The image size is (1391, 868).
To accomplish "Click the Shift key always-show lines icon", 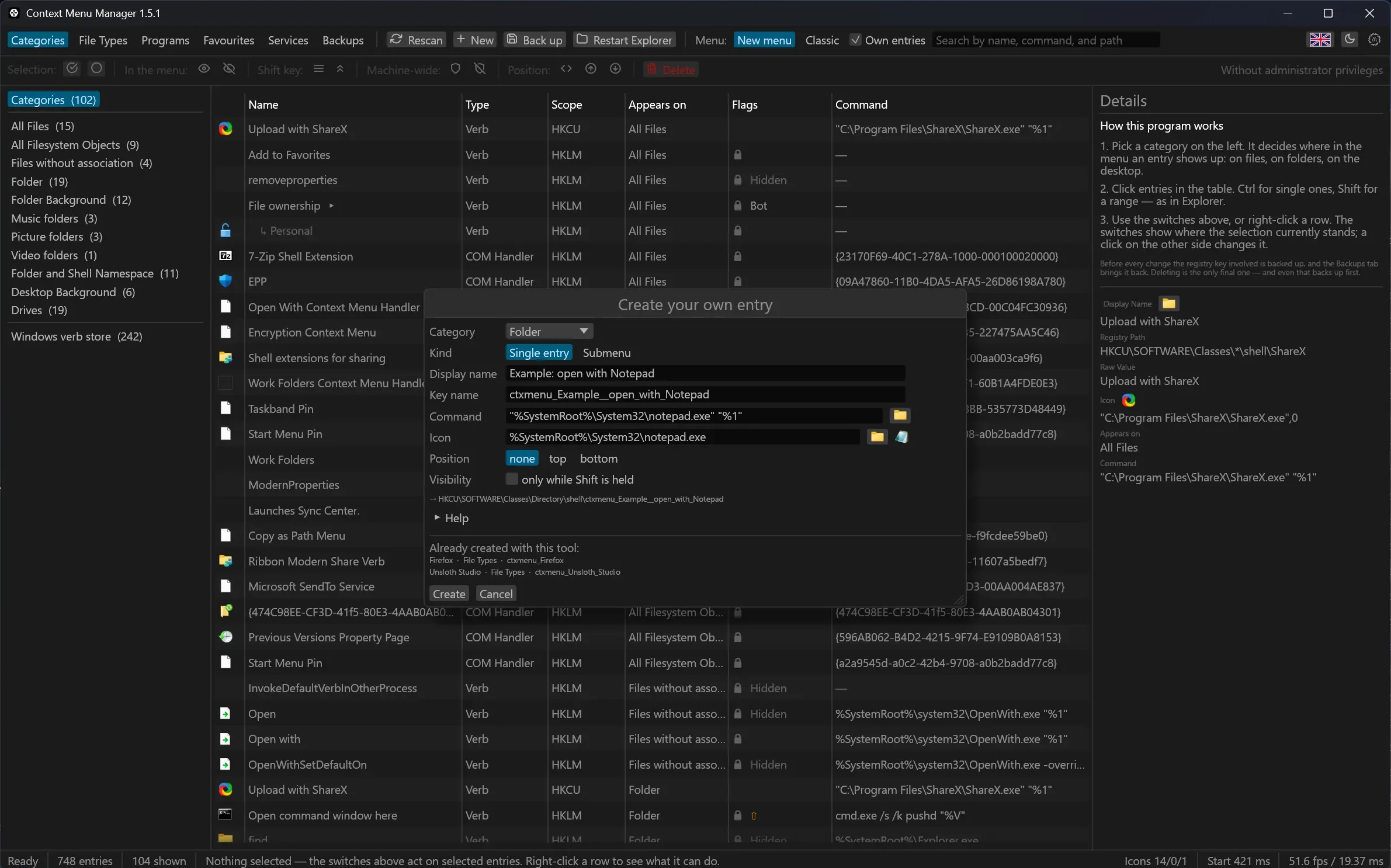I will (x=318, y=69).
